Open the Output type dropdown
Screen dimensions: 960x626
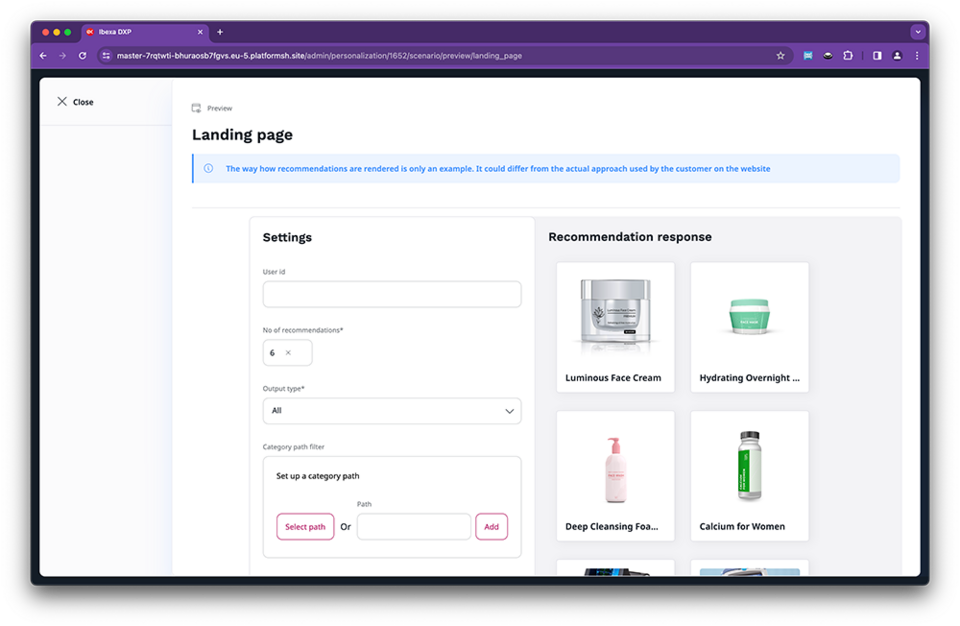tap(392, 411)
